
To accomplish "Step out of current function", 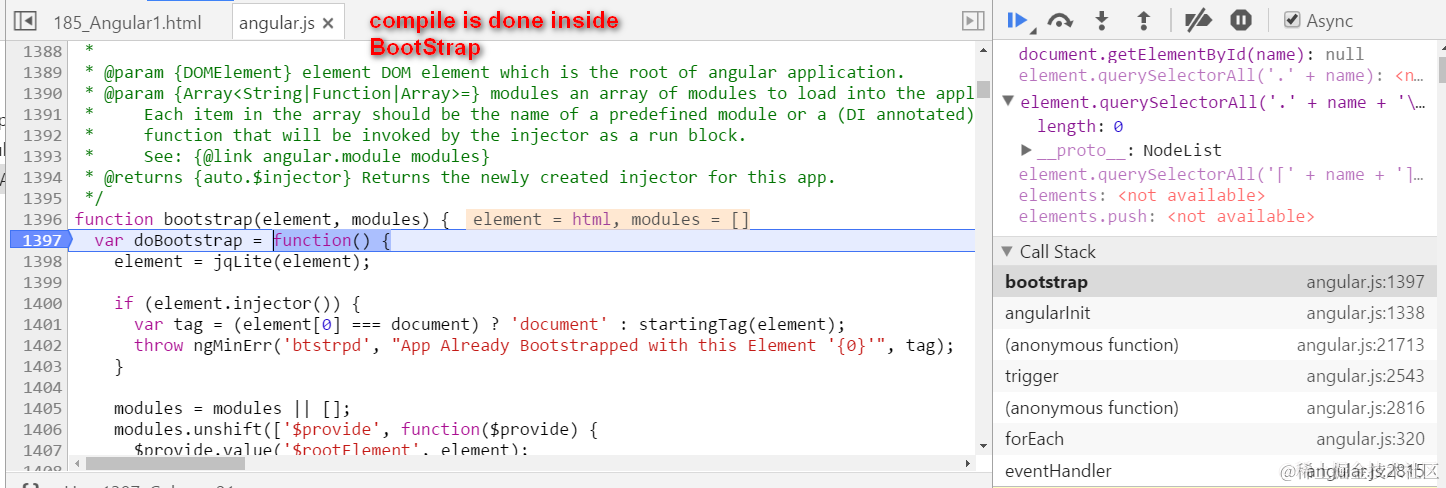I will [1144, 20].
